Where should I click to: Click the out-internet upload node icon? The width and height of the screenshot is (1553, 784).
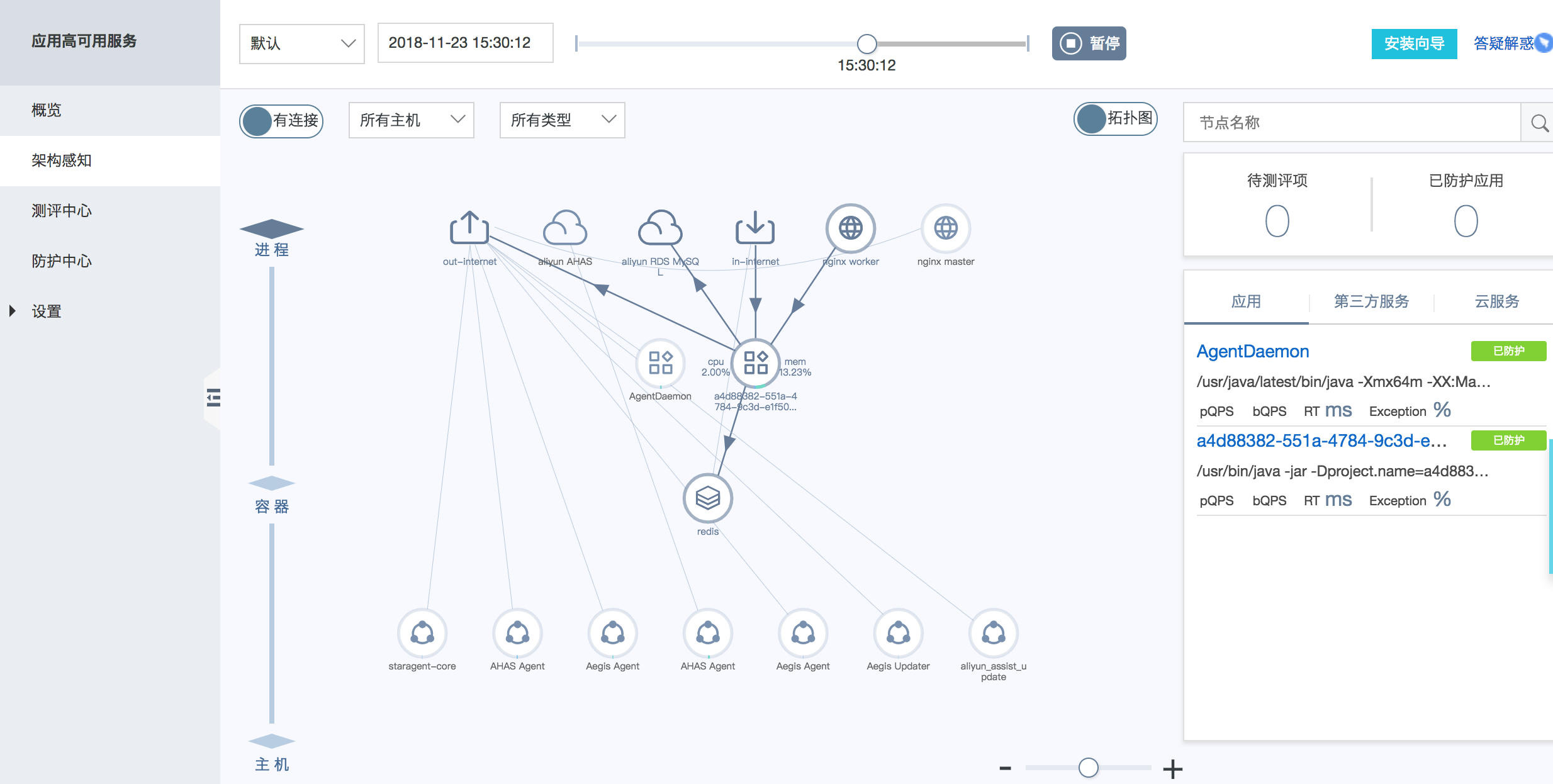tap(469, 228)
